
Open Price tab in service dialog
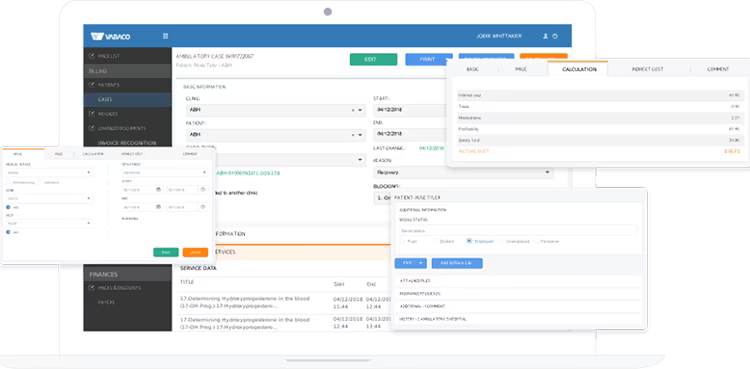pos(59,154)
